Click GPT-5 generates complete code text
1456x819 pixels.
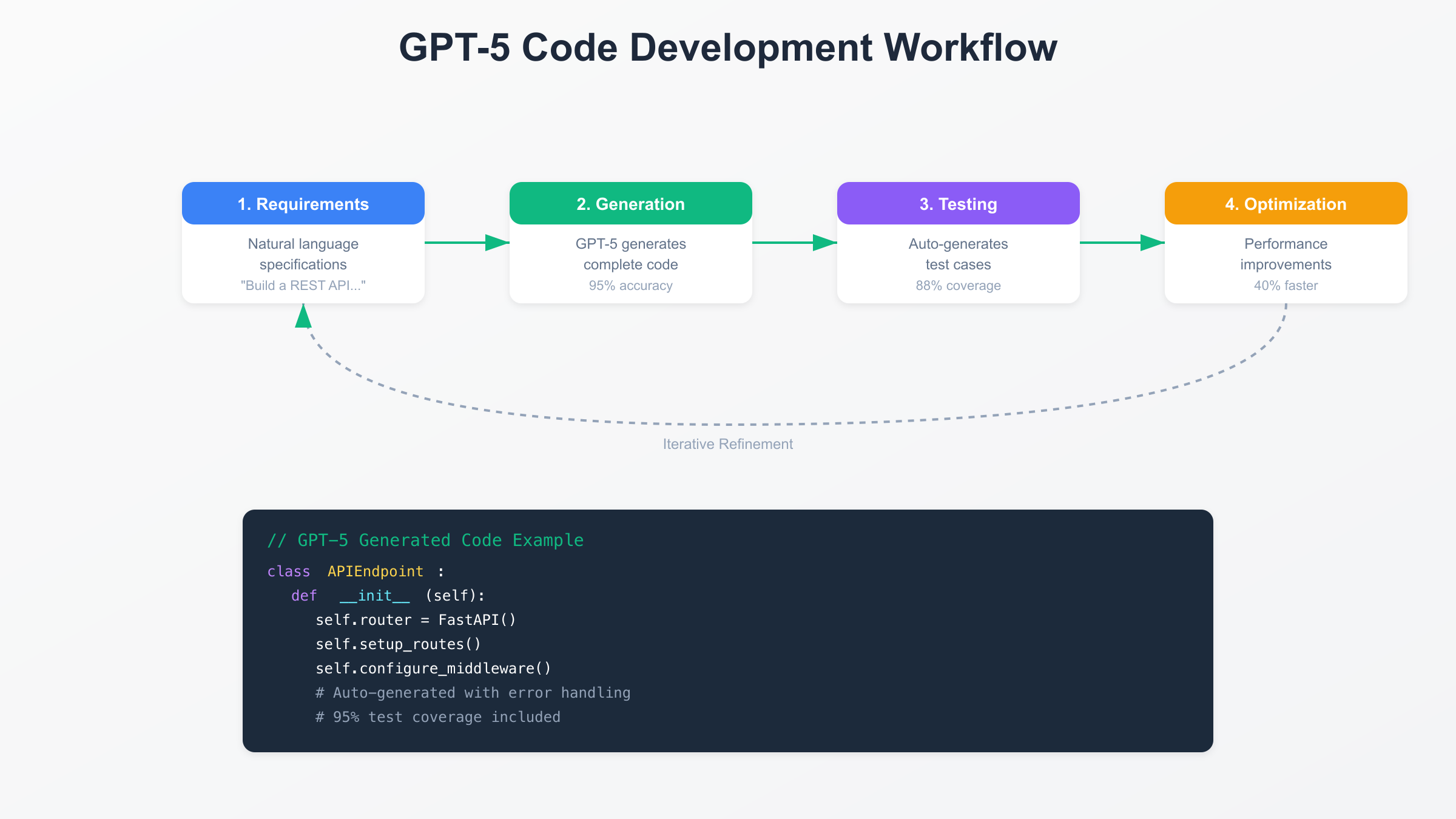pyautogui.click(x=631, y=254)
